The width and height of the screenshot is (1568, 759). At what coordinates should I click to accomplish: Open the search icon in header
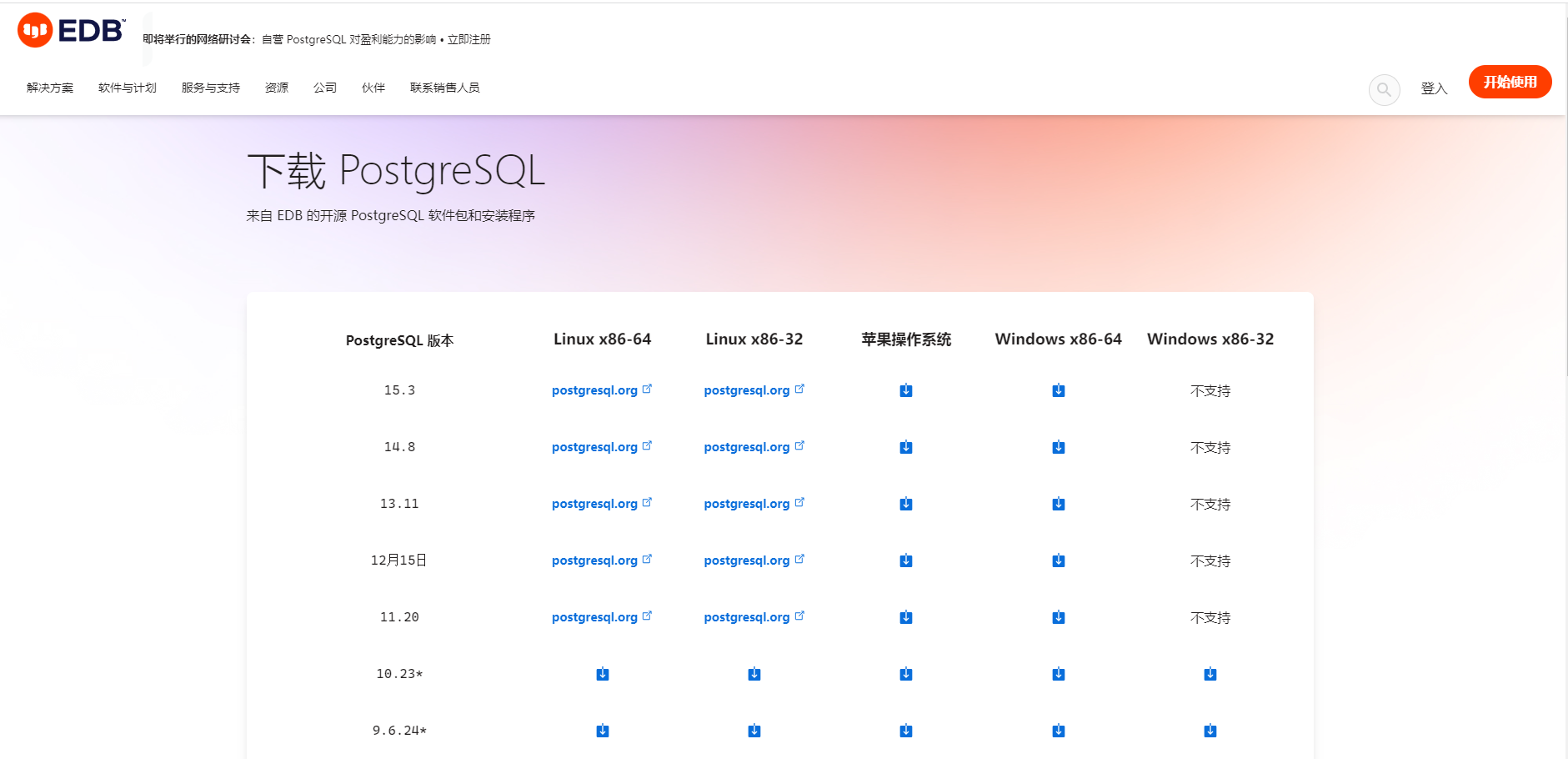pyautogui.click(x=1384, y=89)
